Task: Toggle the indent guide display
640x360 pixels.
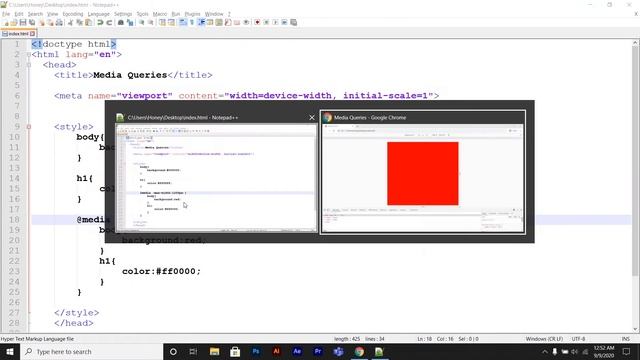Action: 201,22
